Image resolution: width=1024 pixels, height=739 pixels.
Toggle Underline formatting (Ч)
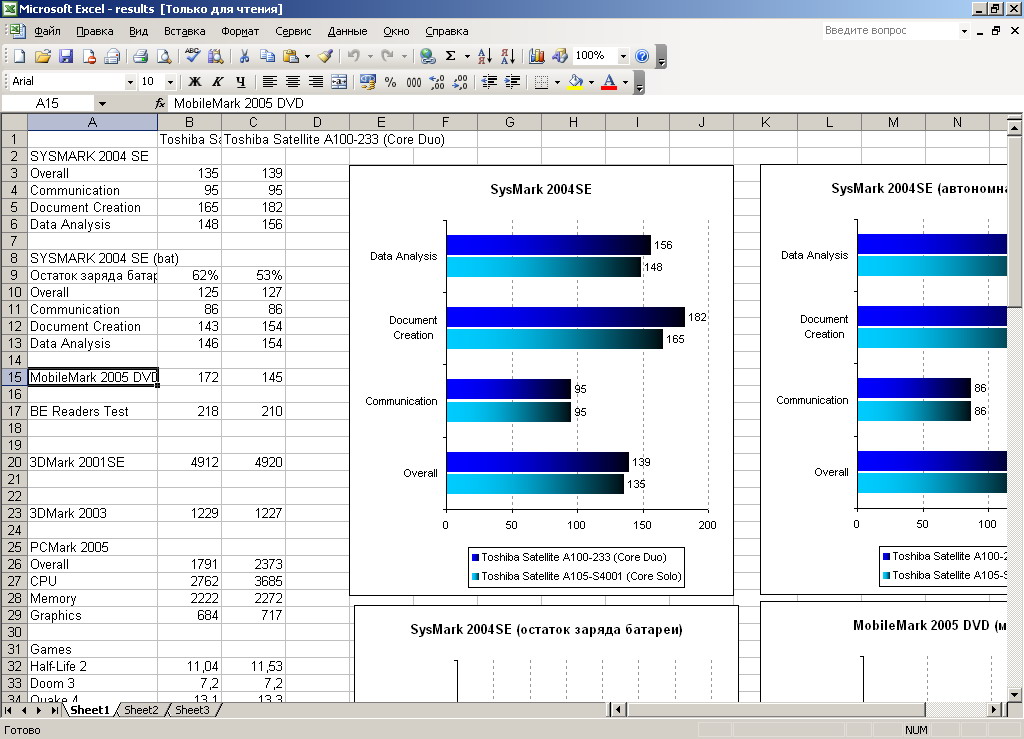[x=240, y=82]
